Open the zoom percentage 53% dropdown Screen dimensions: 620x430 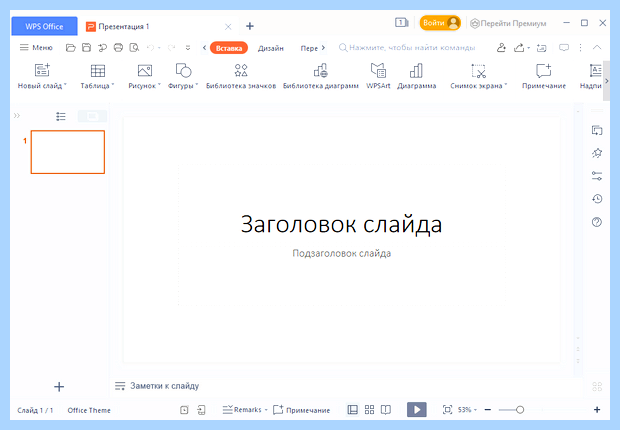(467, 410)
